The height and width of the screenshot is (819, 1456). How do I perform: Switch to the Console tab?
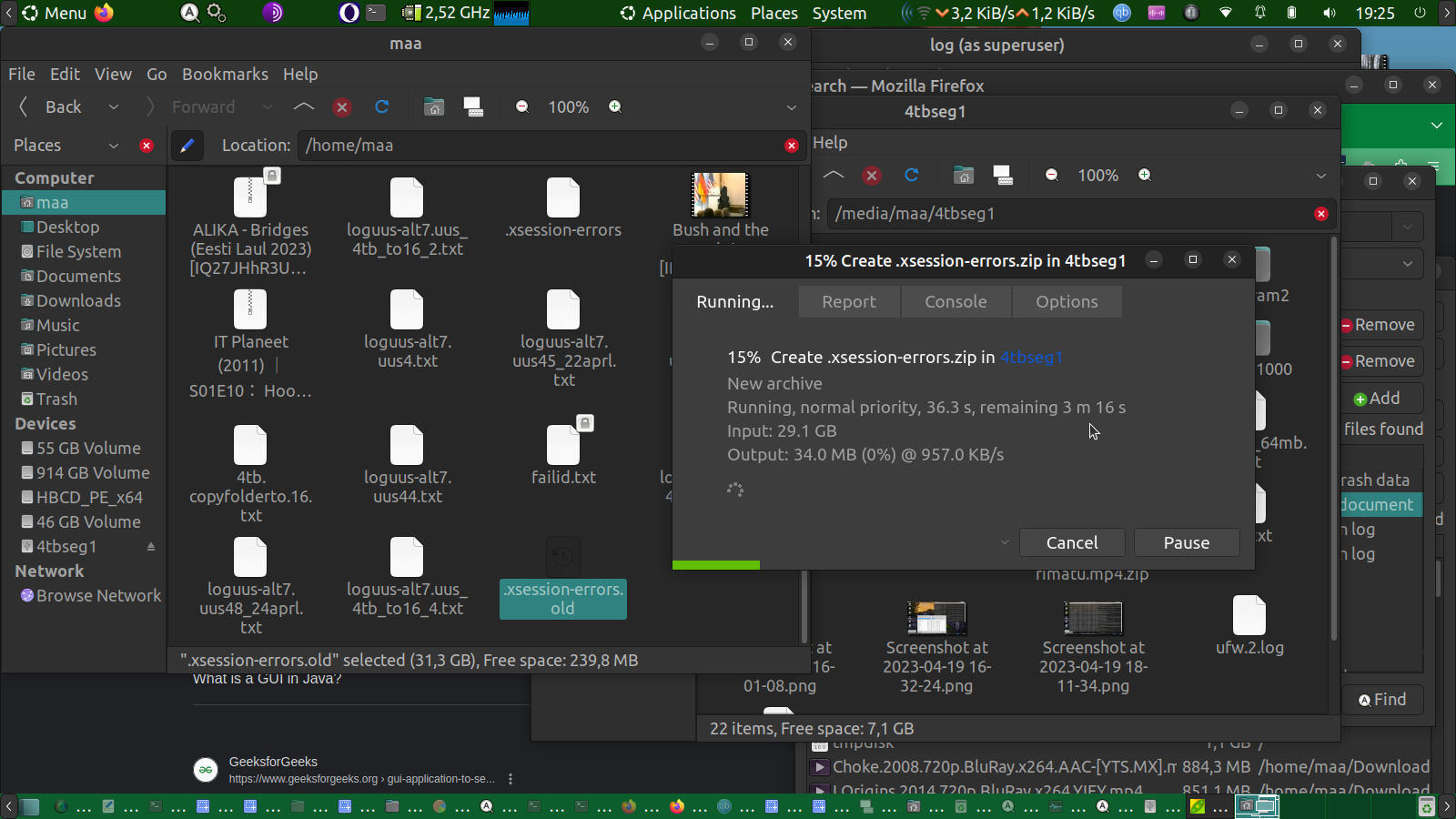click(955, 302)
